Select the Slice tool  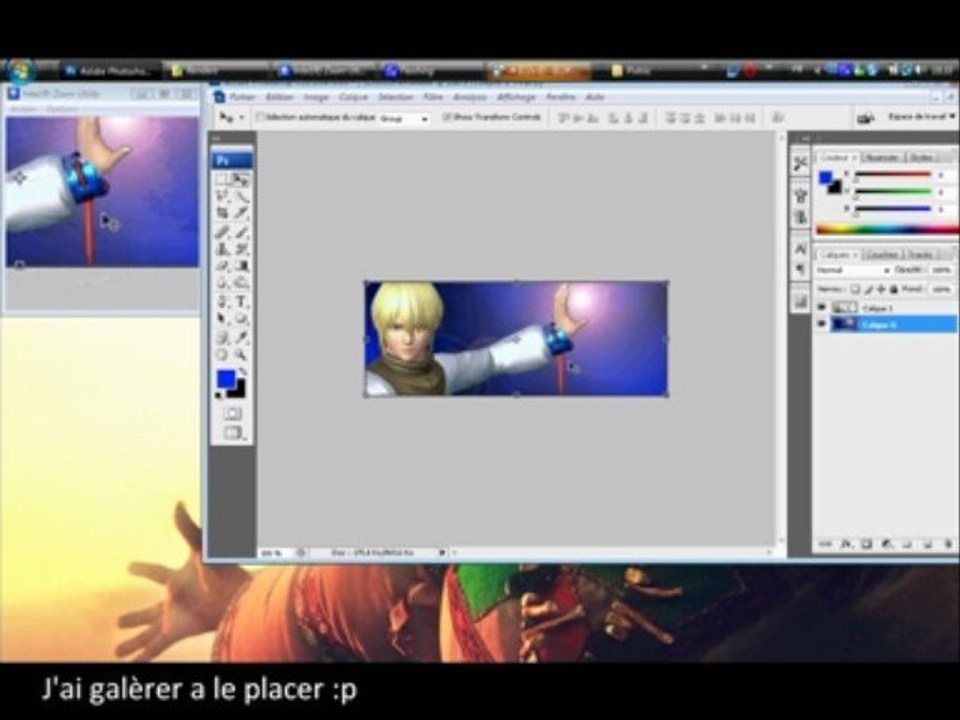[241, 214]
